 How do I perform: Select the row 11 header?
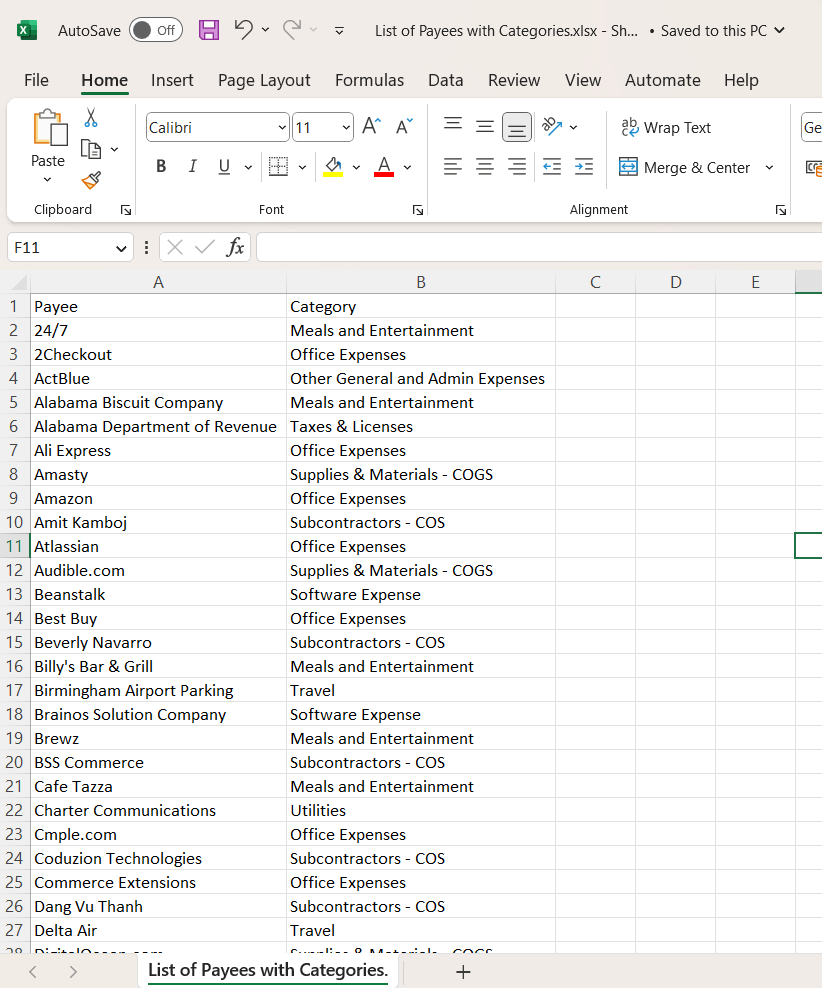(x=14, y=546)
